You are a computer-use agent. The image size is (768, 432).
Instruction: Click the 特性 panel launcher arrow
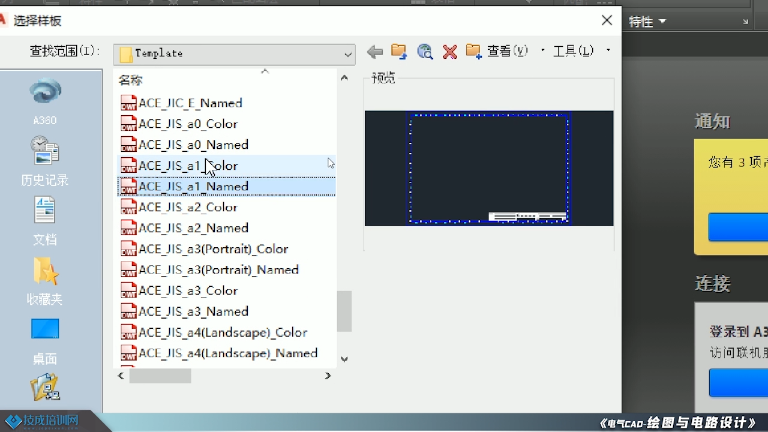[745, 22]
